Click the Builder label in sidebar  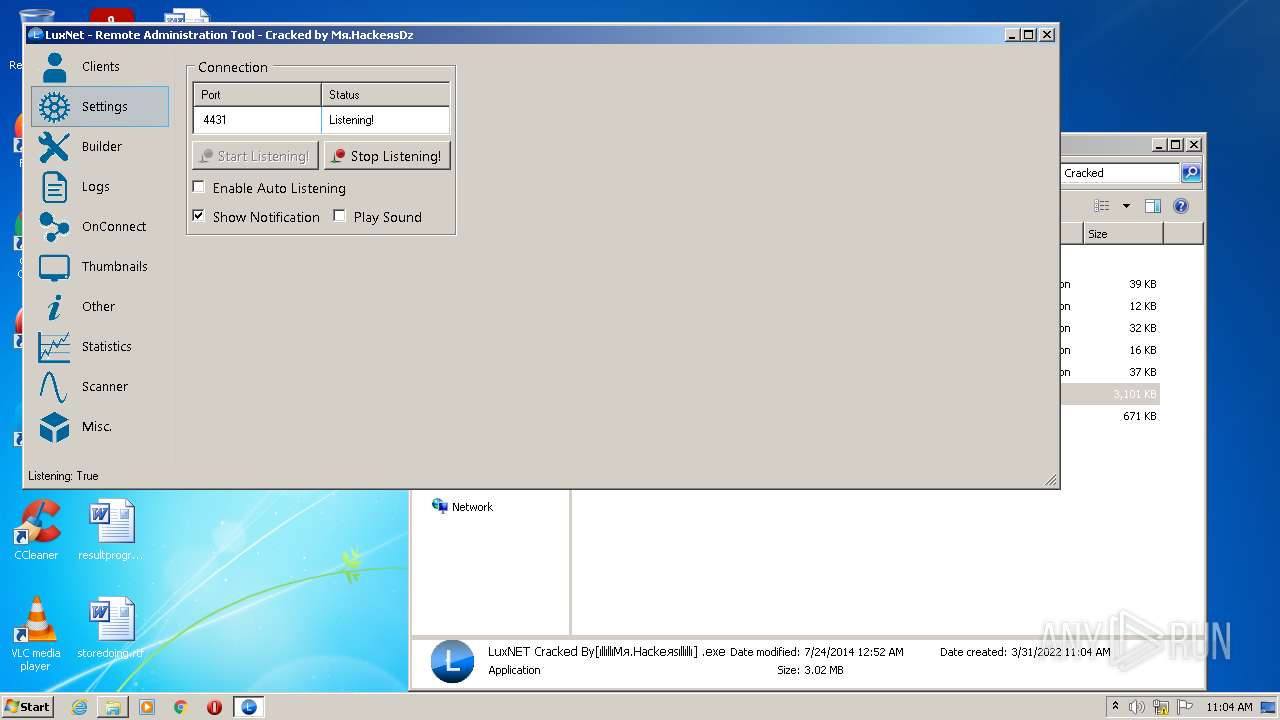coord(102,147)
